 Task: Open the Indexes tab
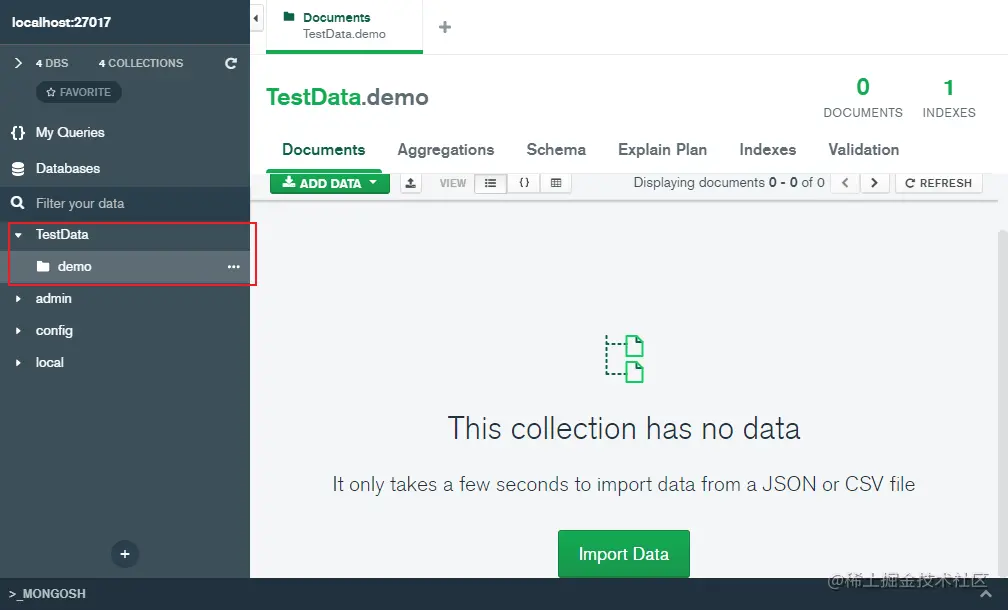coord(768,150)
